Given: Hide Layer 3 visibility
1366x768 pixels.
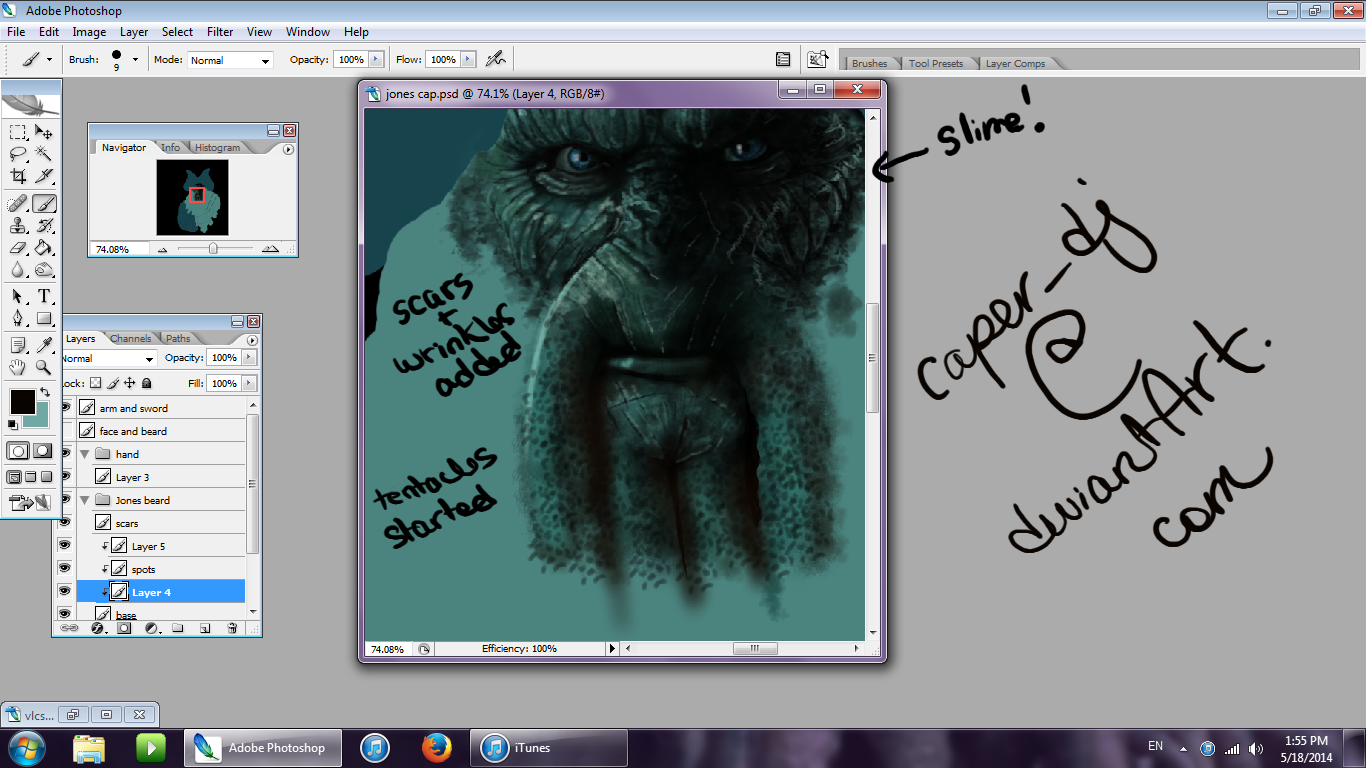Looking at the screenshot, I should [x=65, y=477].
